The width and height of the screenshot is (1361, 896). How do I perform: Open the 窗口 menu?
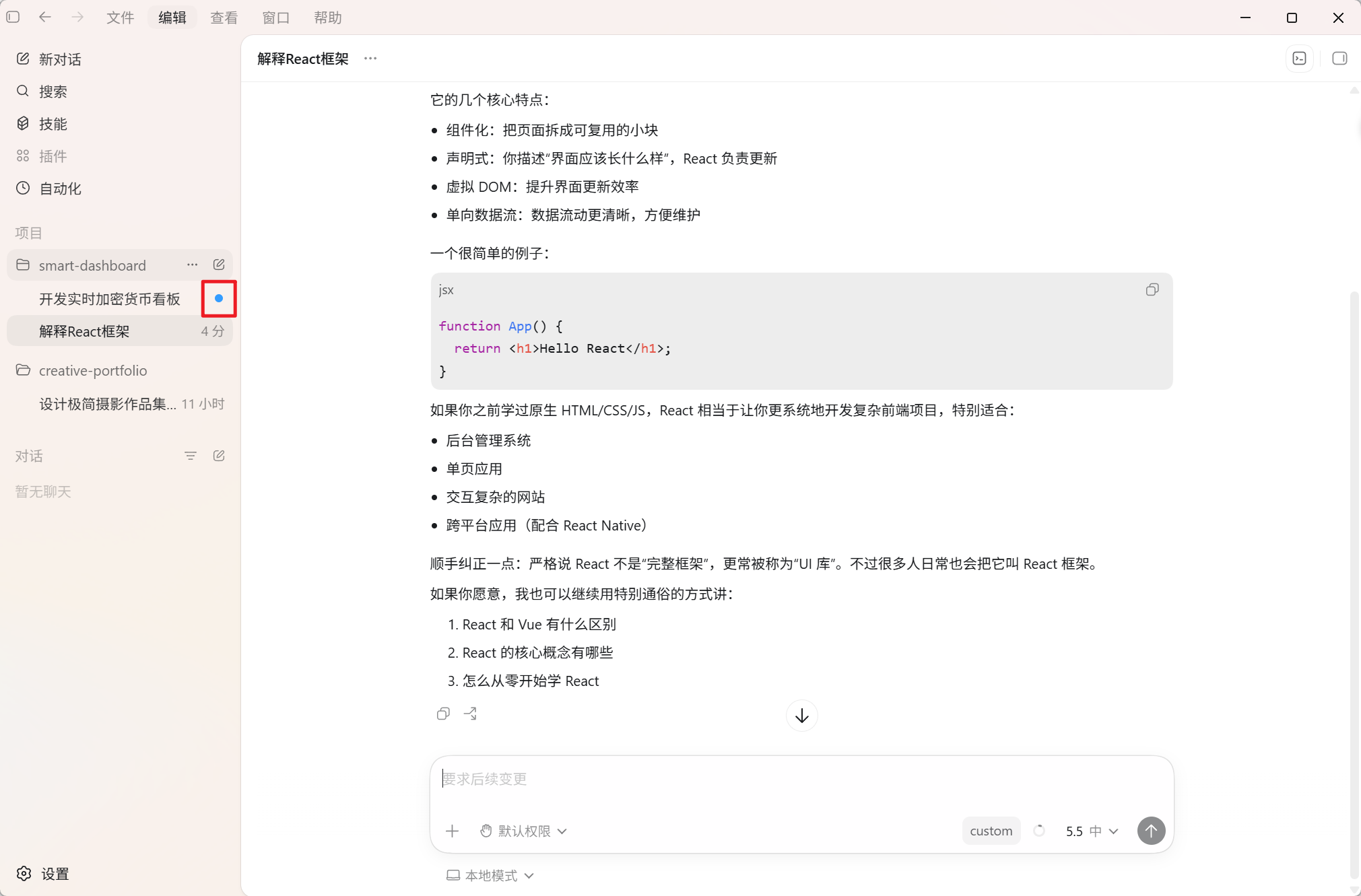tap(275, 18)
